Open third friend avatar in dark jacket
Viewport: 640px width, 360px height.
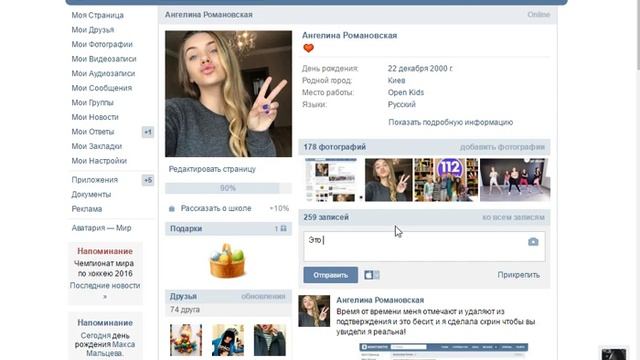tap(270, 340)
